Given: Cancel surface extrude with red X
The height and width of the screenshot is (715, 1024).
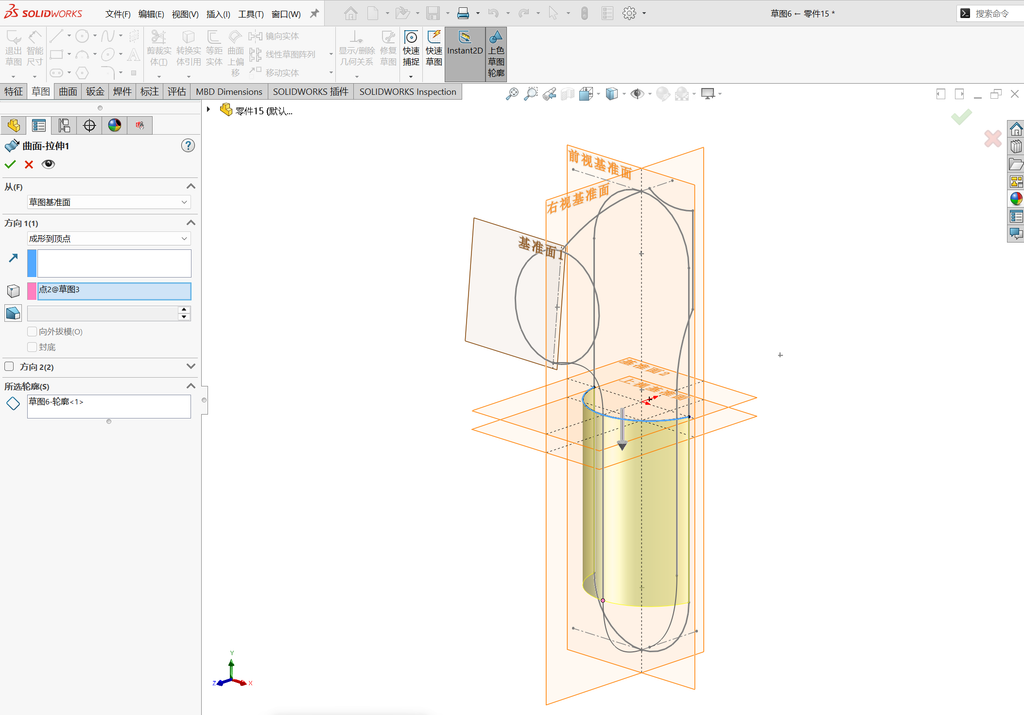Looking at the screenshot, I should pyautogui.click(x=29, y=165).
